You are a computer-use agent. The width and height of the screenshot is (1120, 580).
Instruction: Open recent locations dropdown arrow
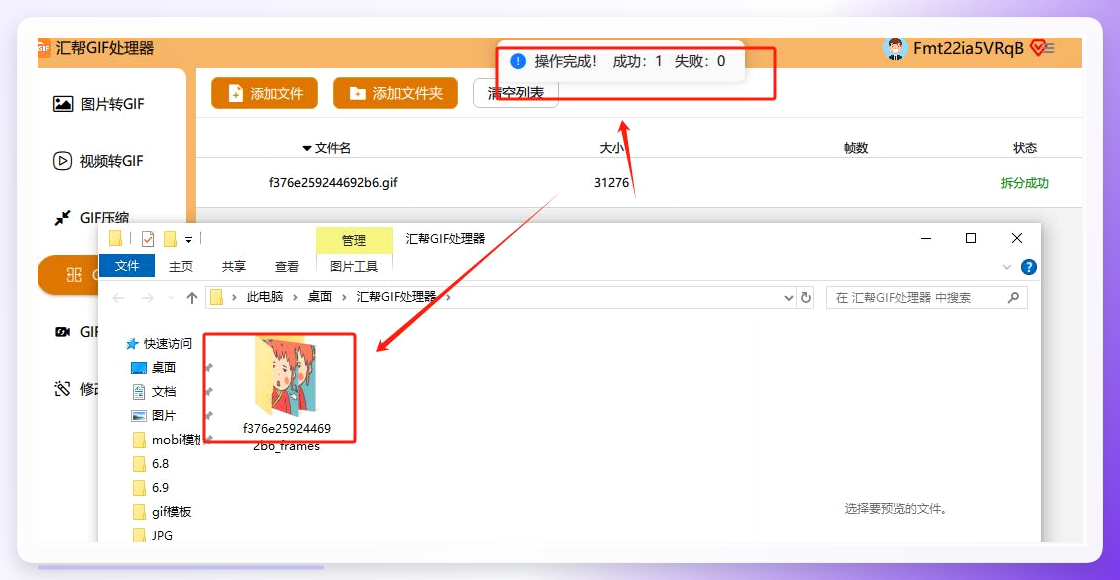171,298
